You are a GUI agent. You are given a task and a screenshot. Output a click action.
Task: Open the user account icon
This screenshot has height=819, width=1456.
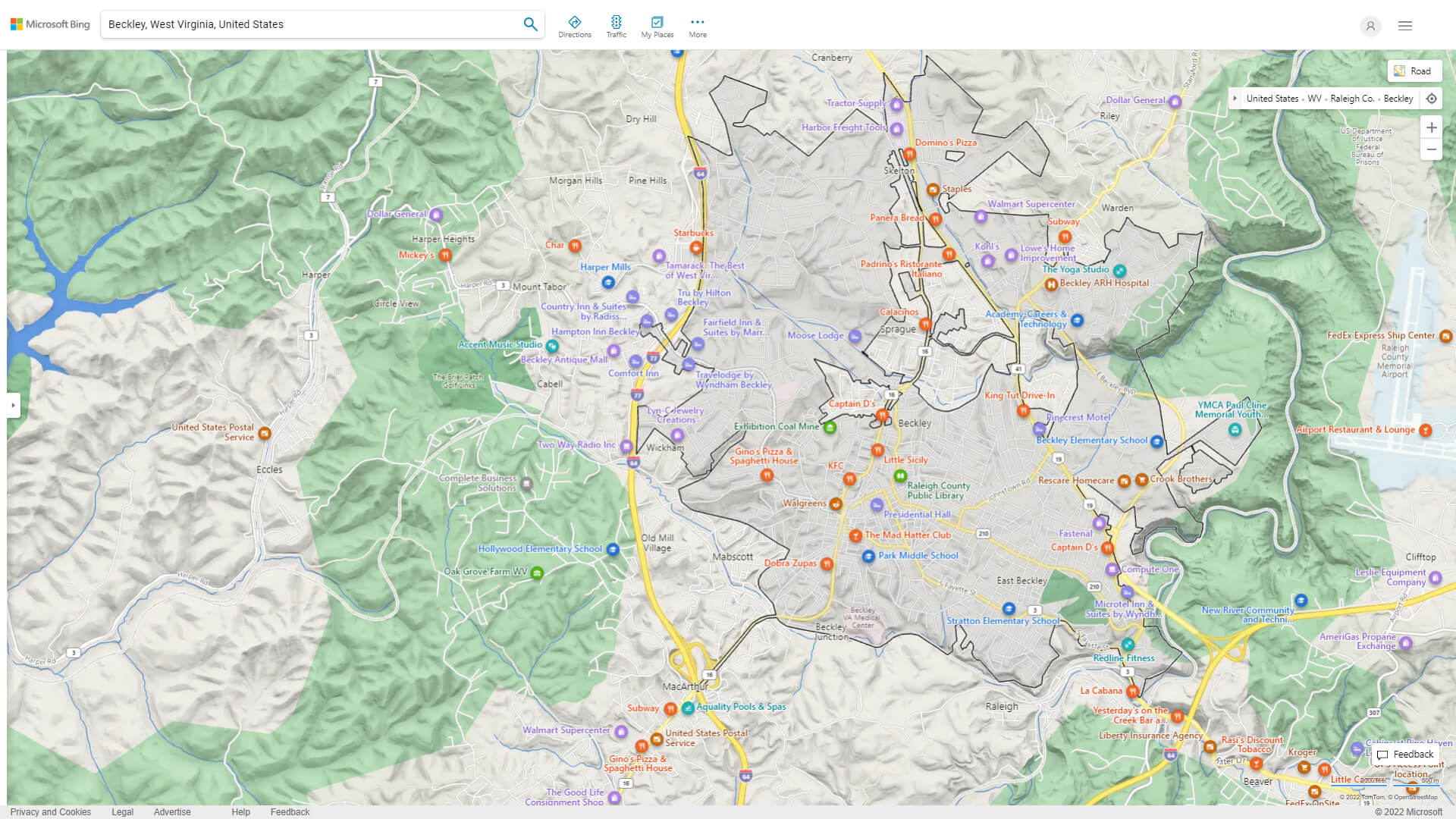pyautogui.click(x=1370, y=26)
